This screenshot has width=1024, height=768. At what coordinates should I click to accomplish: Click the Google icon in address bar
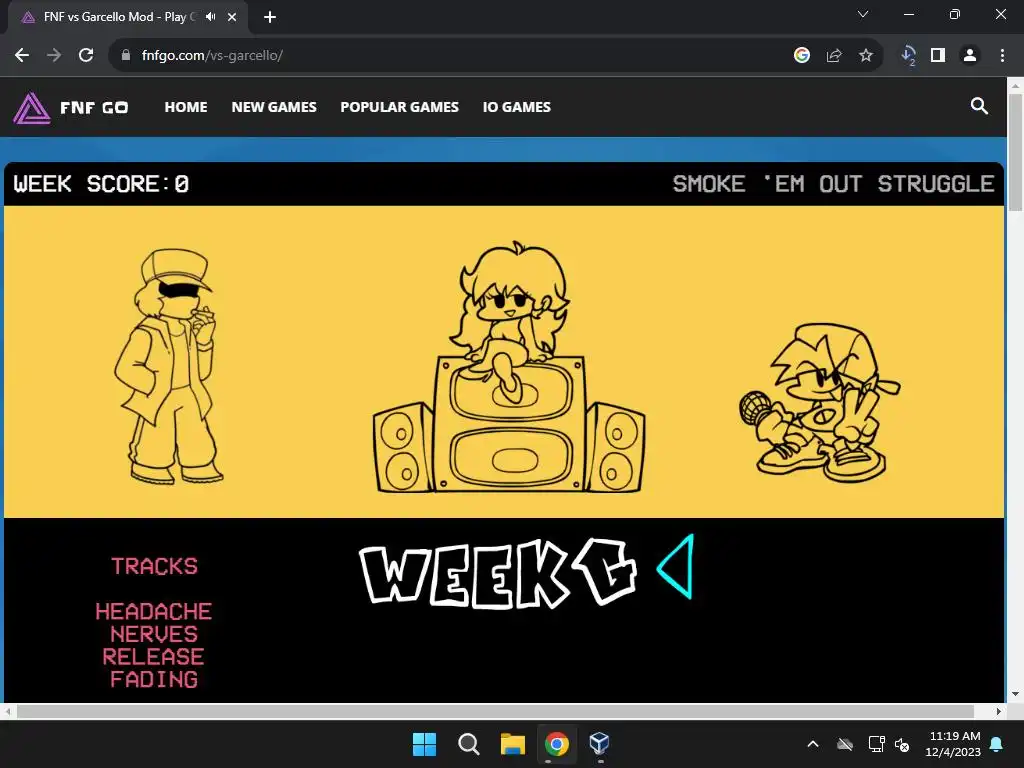tap(802, 56)
